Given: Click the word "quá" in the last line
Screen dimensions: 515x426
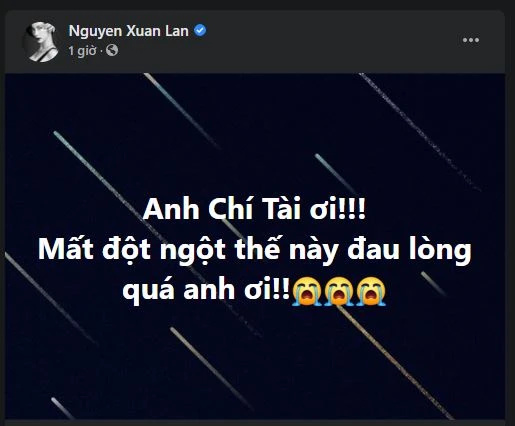Looking at the screenshot, I should (148, 291).
